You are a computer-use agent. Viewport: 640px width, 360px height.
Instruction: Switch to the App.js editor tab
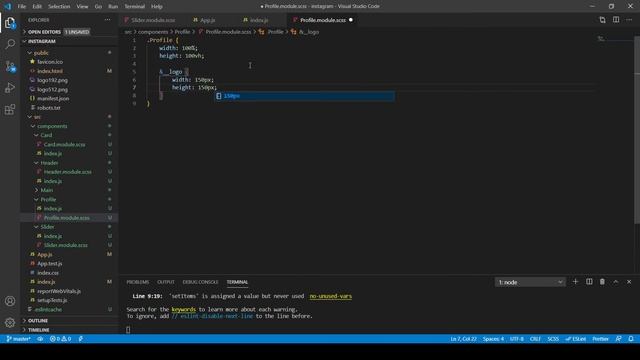(208, 20)
